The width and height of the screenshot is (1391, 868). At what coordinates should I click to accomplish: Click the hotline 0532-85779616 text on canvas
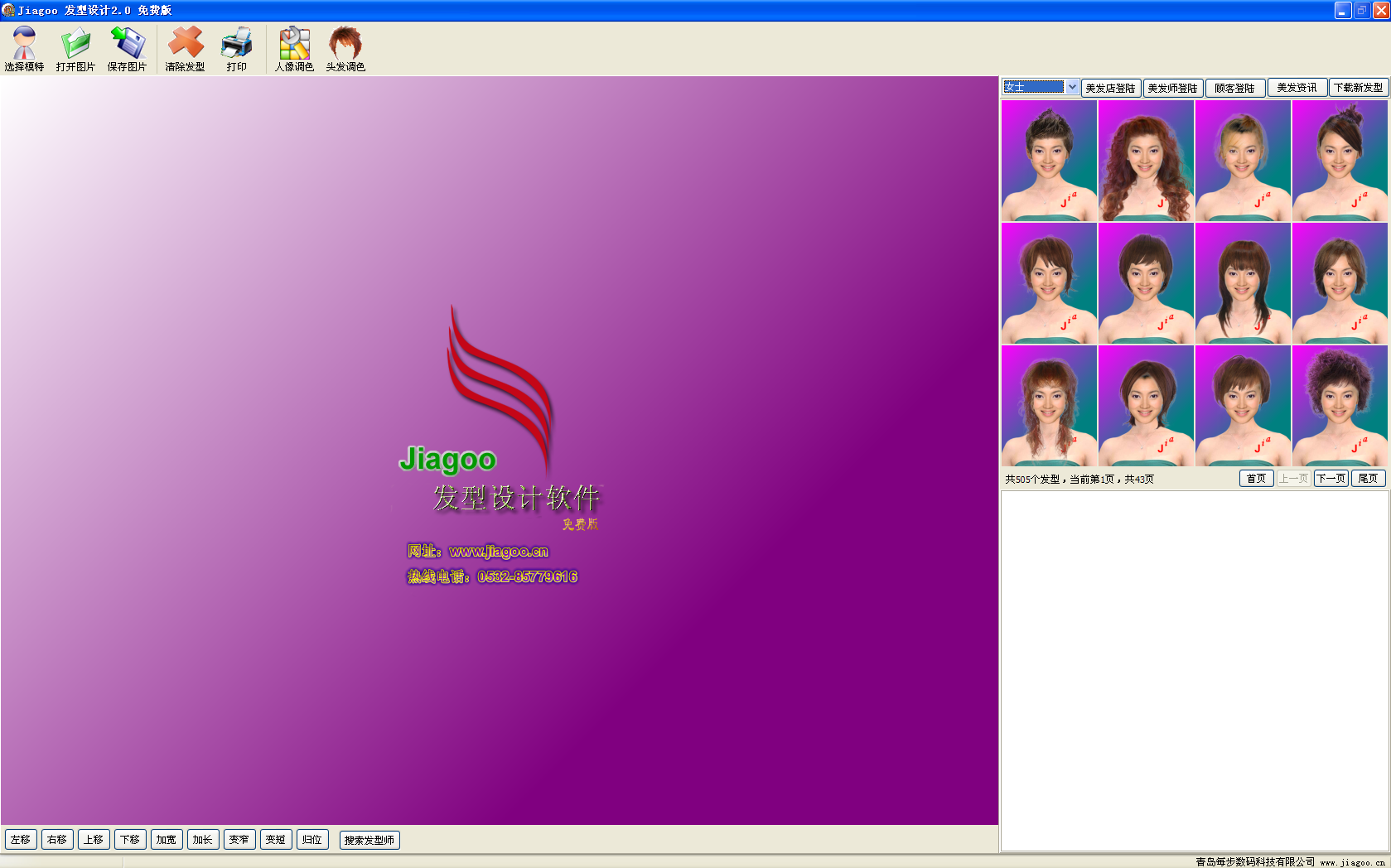(x=528, y=576)
